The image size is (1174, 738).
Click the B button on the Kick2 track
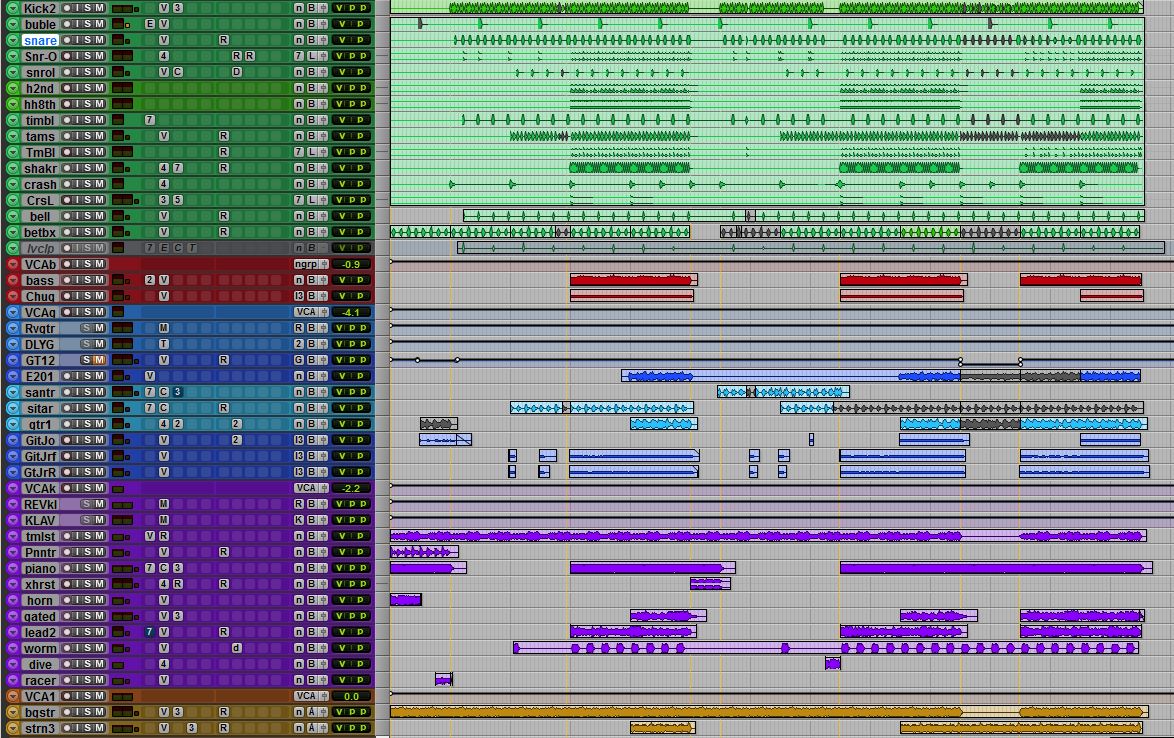coord(311,8)
